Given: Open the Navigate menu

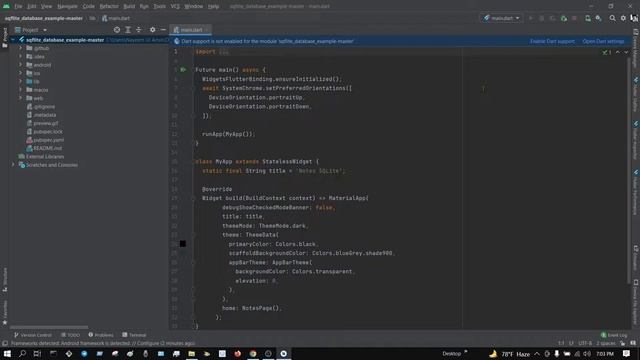Looking at the screenshot, I should click(67, 7).
